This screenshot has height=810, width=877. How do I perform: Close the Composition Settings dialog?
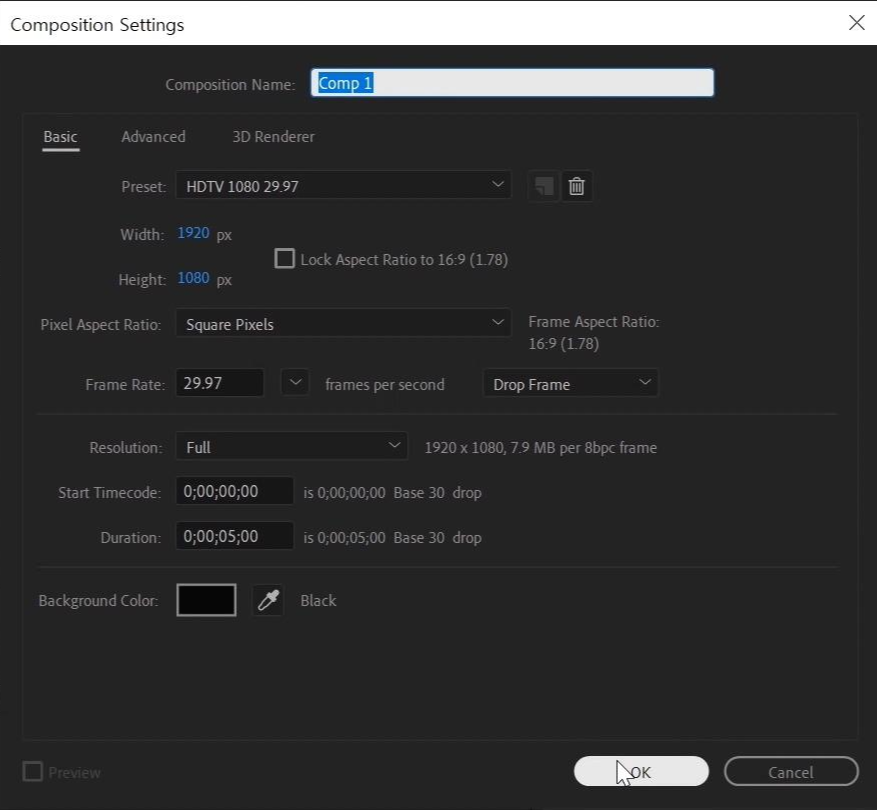point(856,23)
